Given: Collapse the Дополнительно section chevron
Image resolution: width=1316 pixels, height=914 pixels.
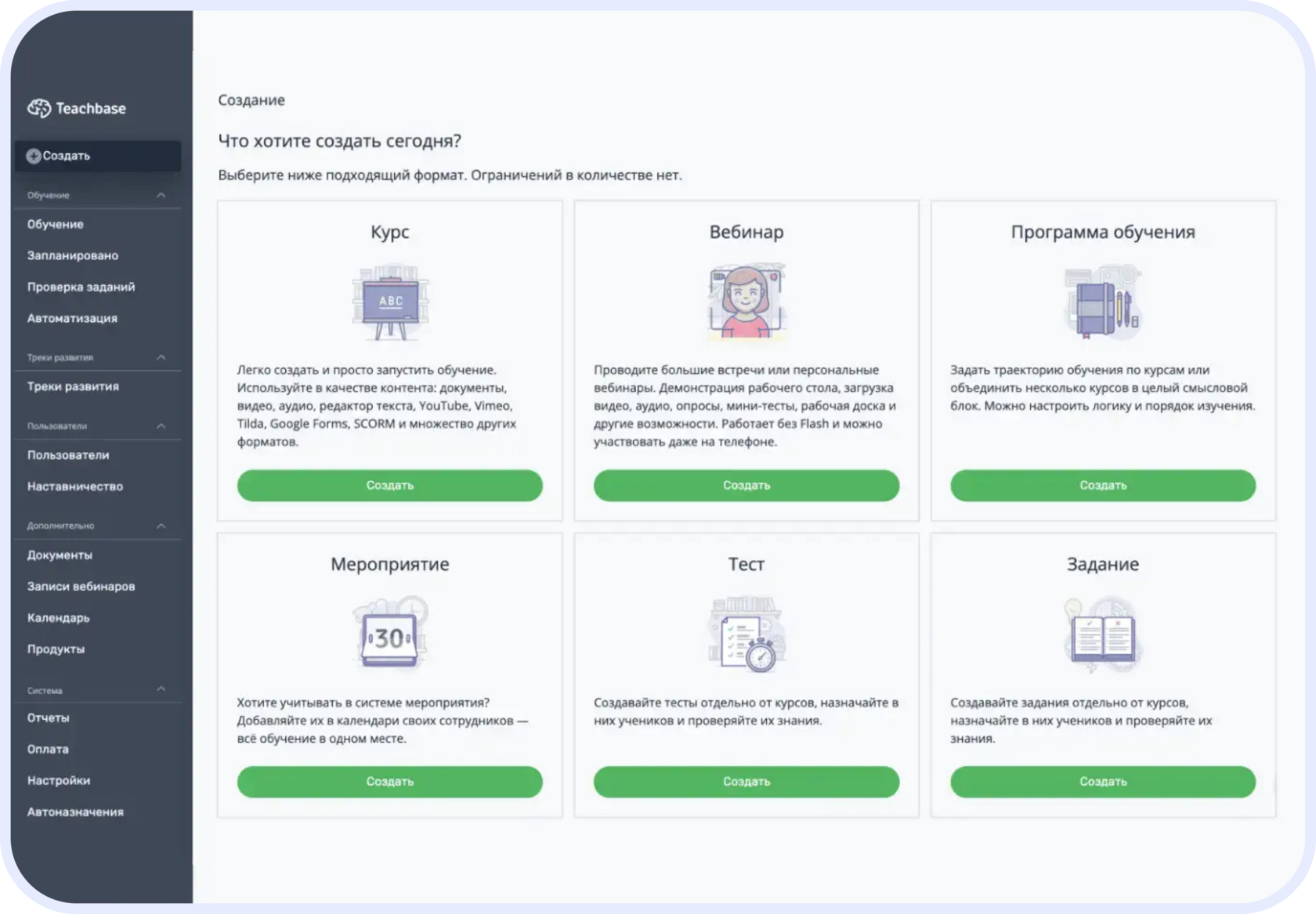Looking at the screenshot, I should click(x=161, y=526).
